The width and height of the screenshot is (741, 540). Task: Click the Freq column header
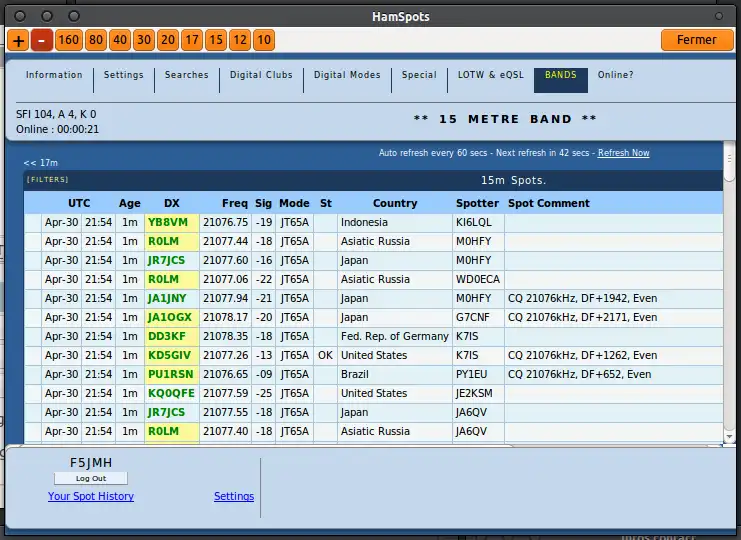[235, 204]
